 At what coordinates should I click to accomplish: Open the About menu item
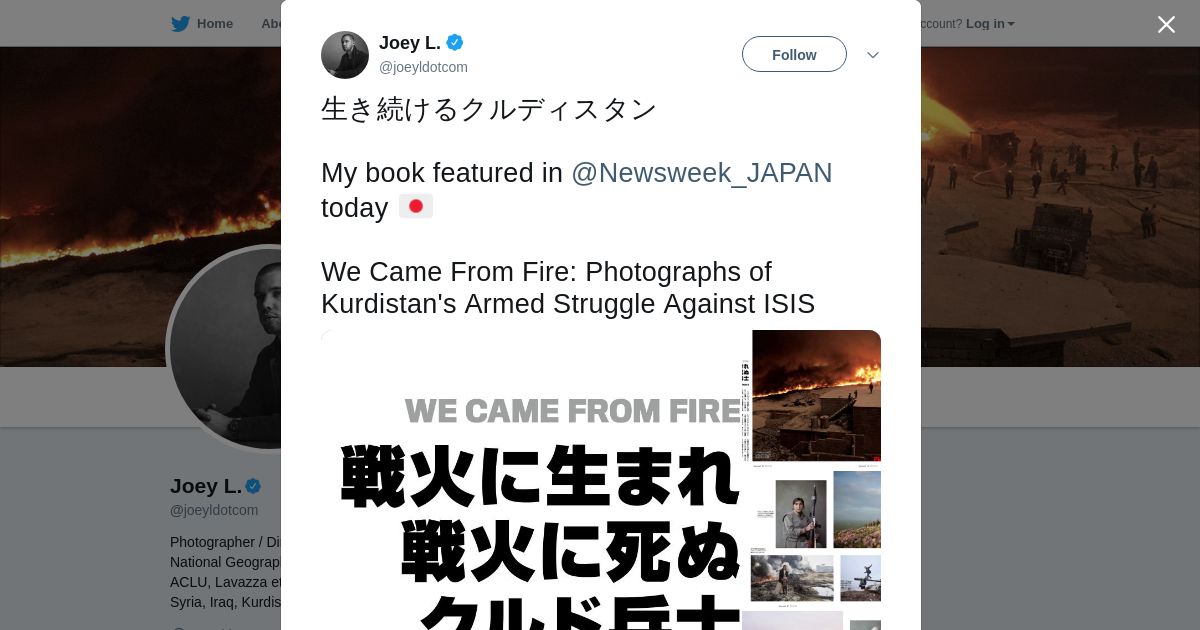(271, 24)
